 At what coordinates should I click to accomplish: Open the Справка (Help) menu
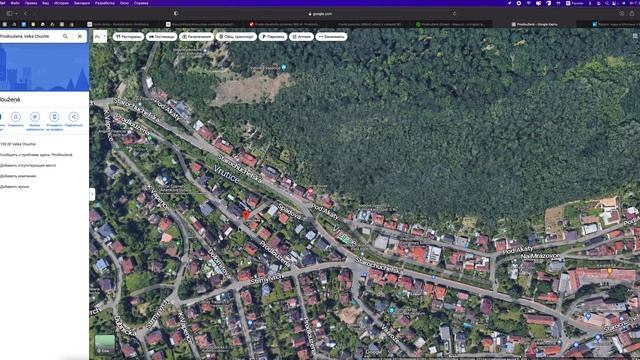(x=141, y=3)
